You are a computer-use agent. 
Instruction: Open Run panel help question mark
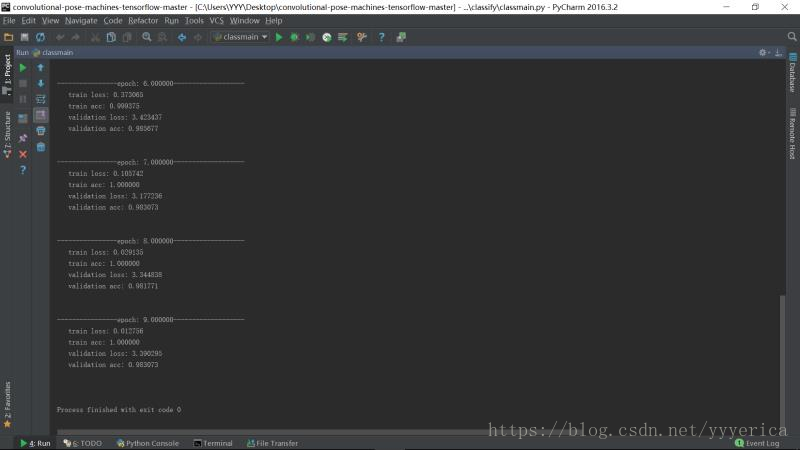click(23, 170)
